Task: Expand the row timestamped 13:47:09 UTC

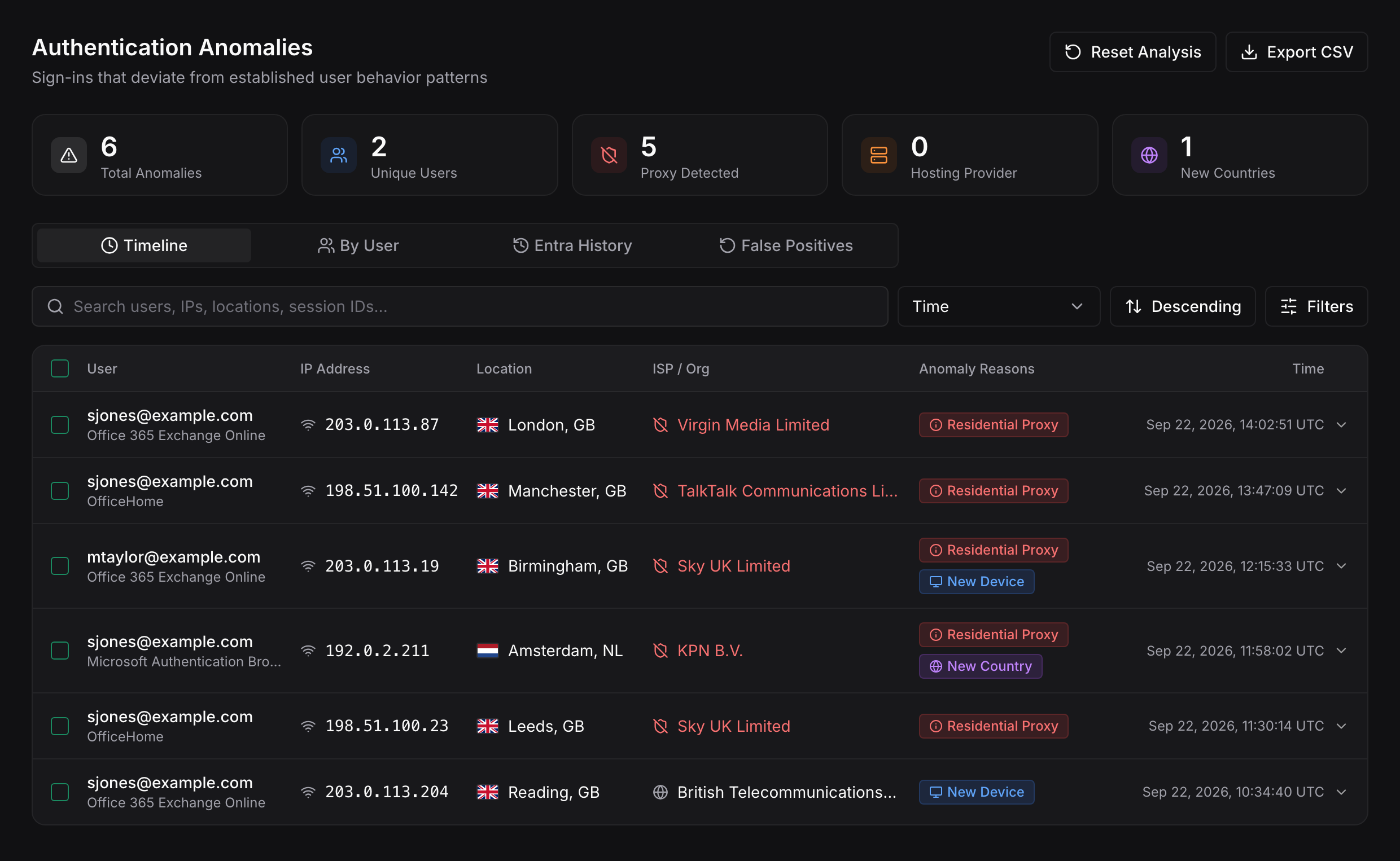Action: click(x=1341, y=491)
